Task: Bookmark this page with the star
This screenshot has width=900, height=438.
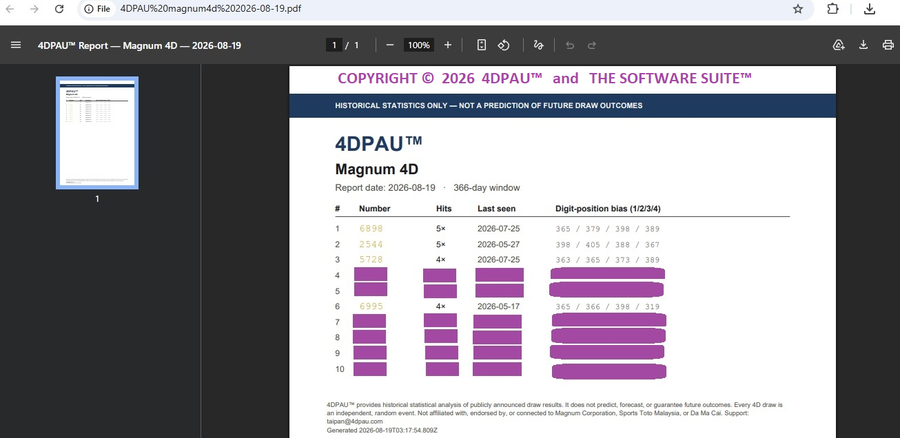Action: tap(798, 9)
